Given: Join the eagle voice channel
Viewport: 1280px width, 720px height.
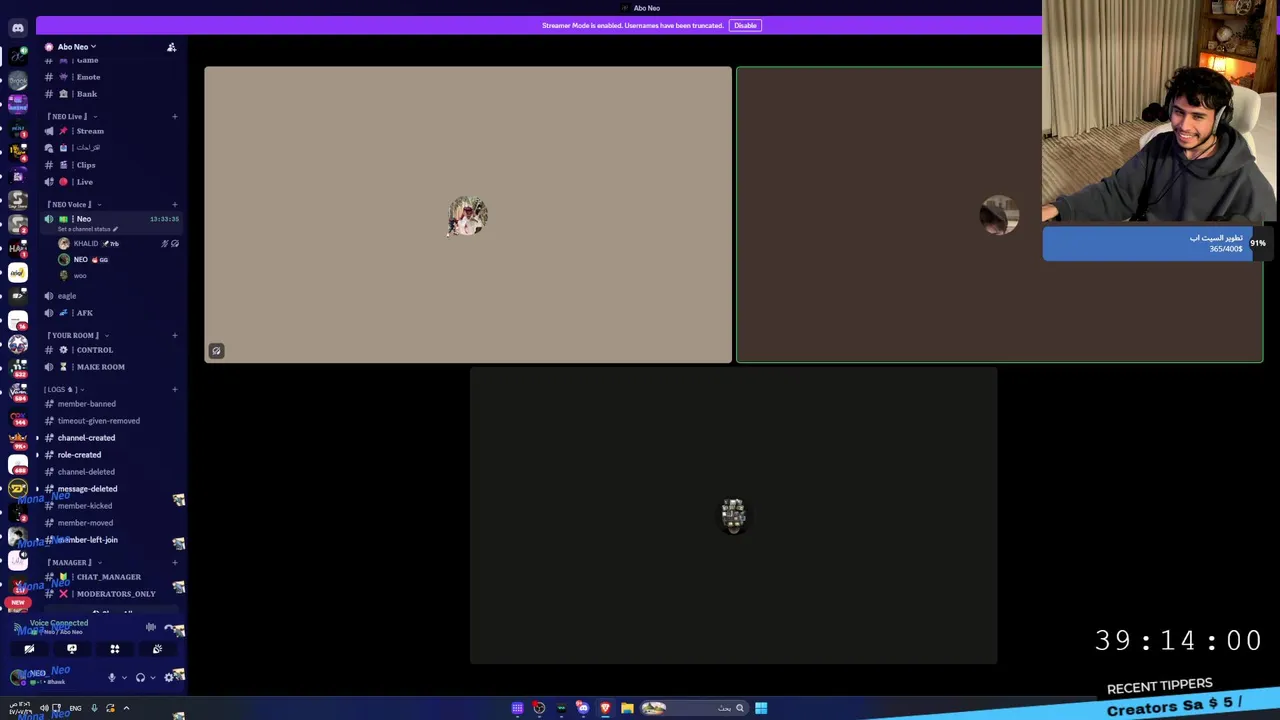Looking at the screenshot, I should (x=110, y=296).
